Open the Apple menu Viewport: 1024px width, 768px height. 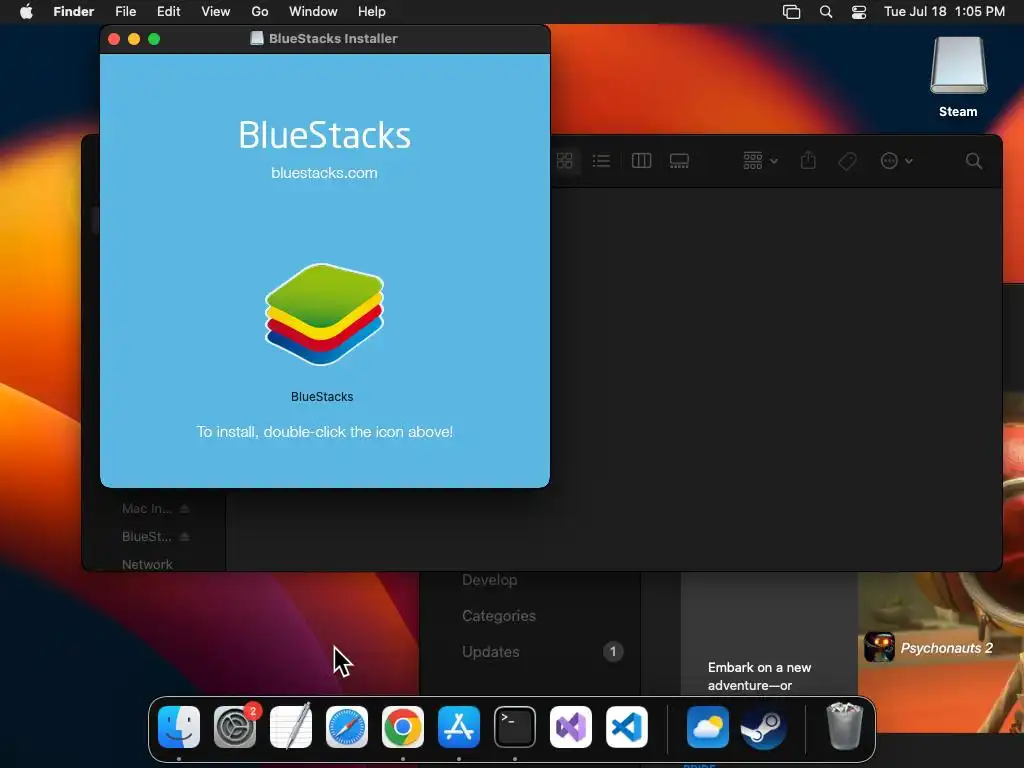(26, 12)
